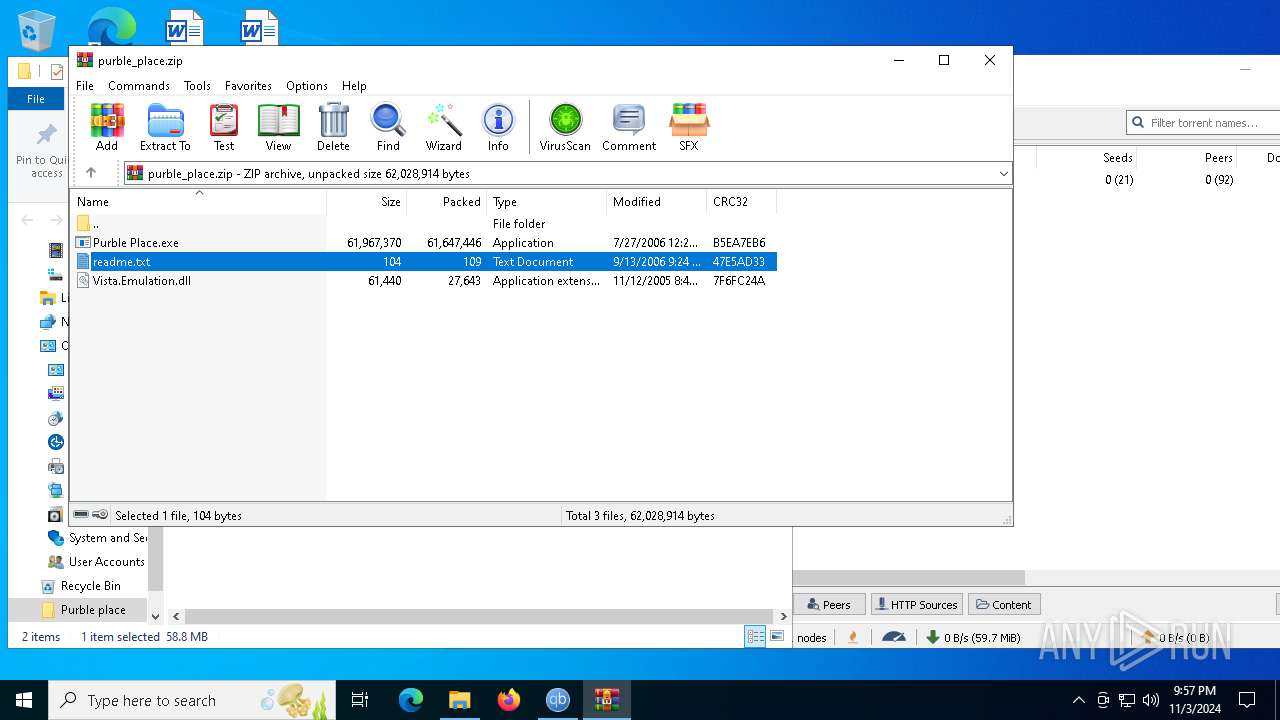Open HTTP Sources tab in qBittorrent
Screen dimensions: 1280x720
[x=917, y=605]
